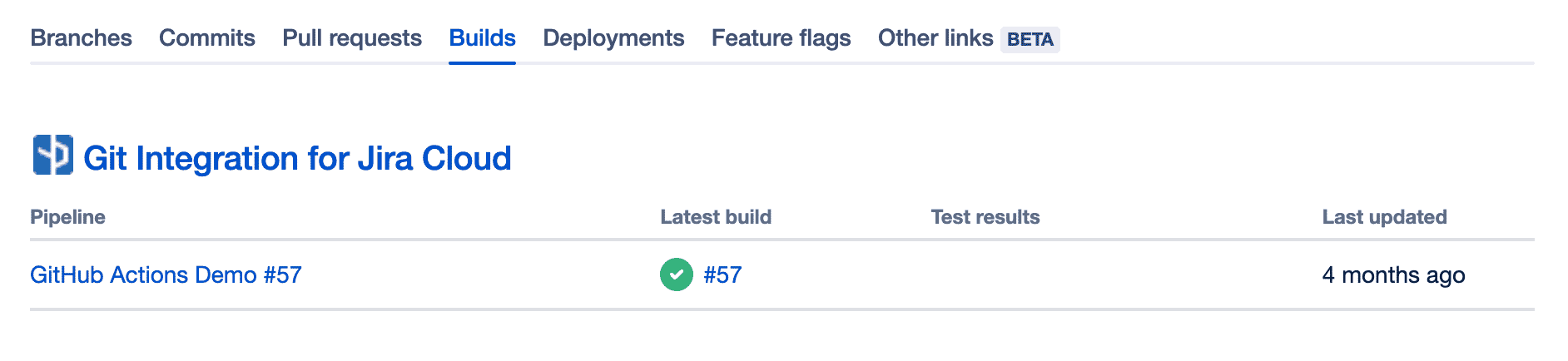This screenshot has height=361, width=1568.
Task: Click the Latest build column header
Action: (x=716, y=217)
